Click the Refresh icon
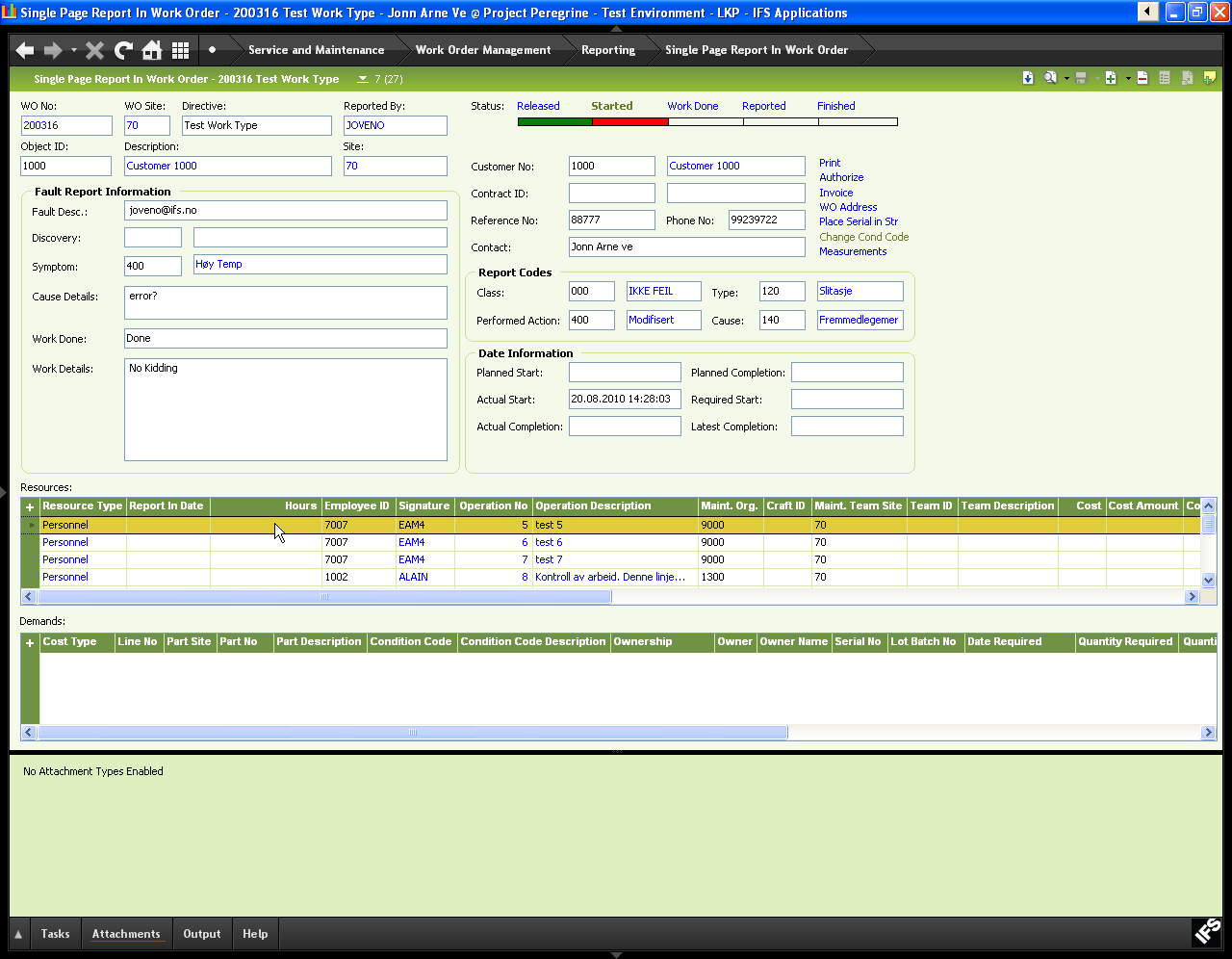The width and height of the screenshot is (1232, 959). coord(123,50)
